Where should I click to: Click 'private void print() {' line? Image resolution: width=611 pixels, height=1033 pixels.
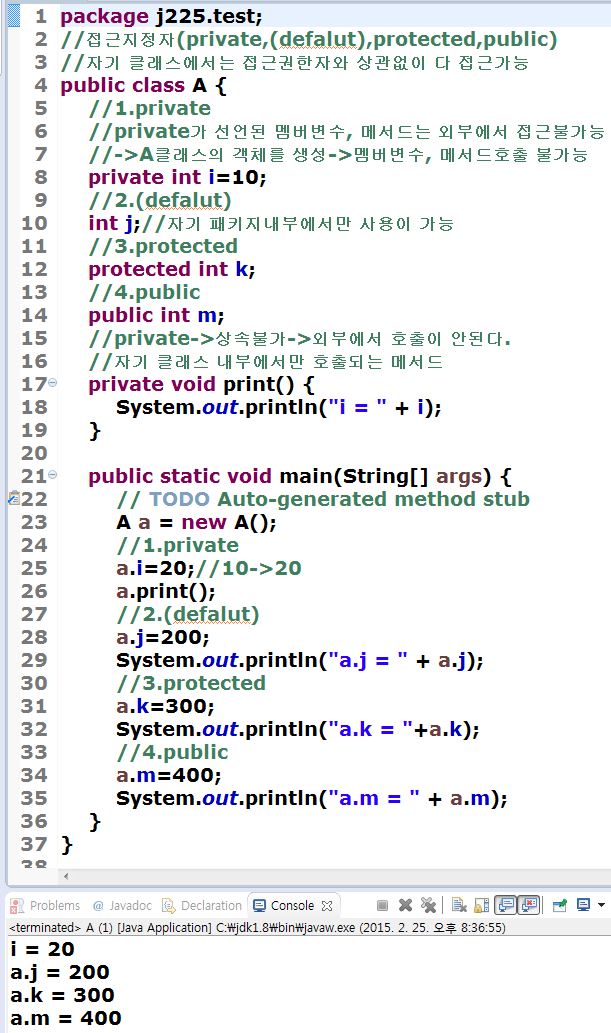click(202, 384)
